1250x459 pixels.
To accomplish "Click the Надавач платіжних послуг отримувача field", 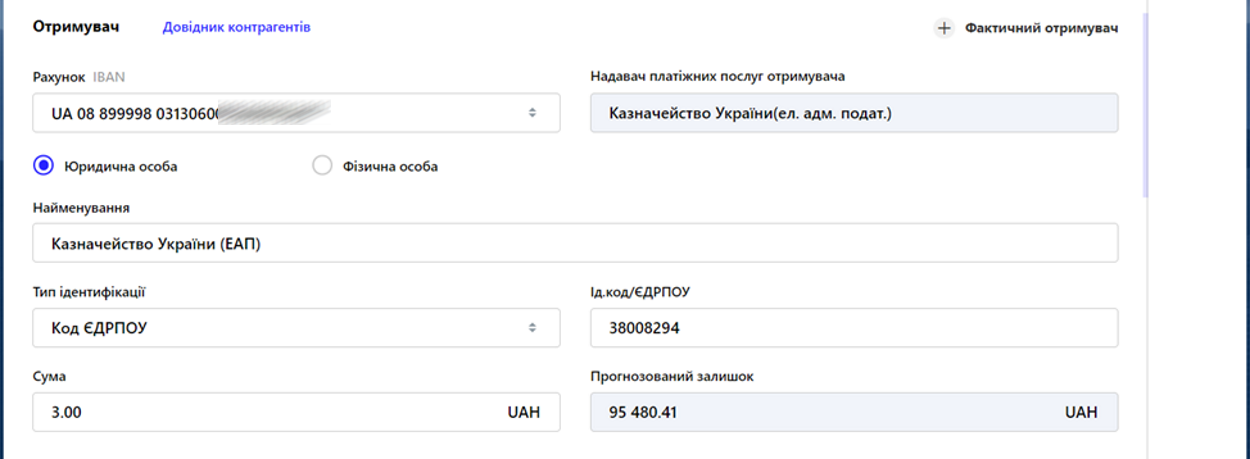I will [x=854, y=113].
